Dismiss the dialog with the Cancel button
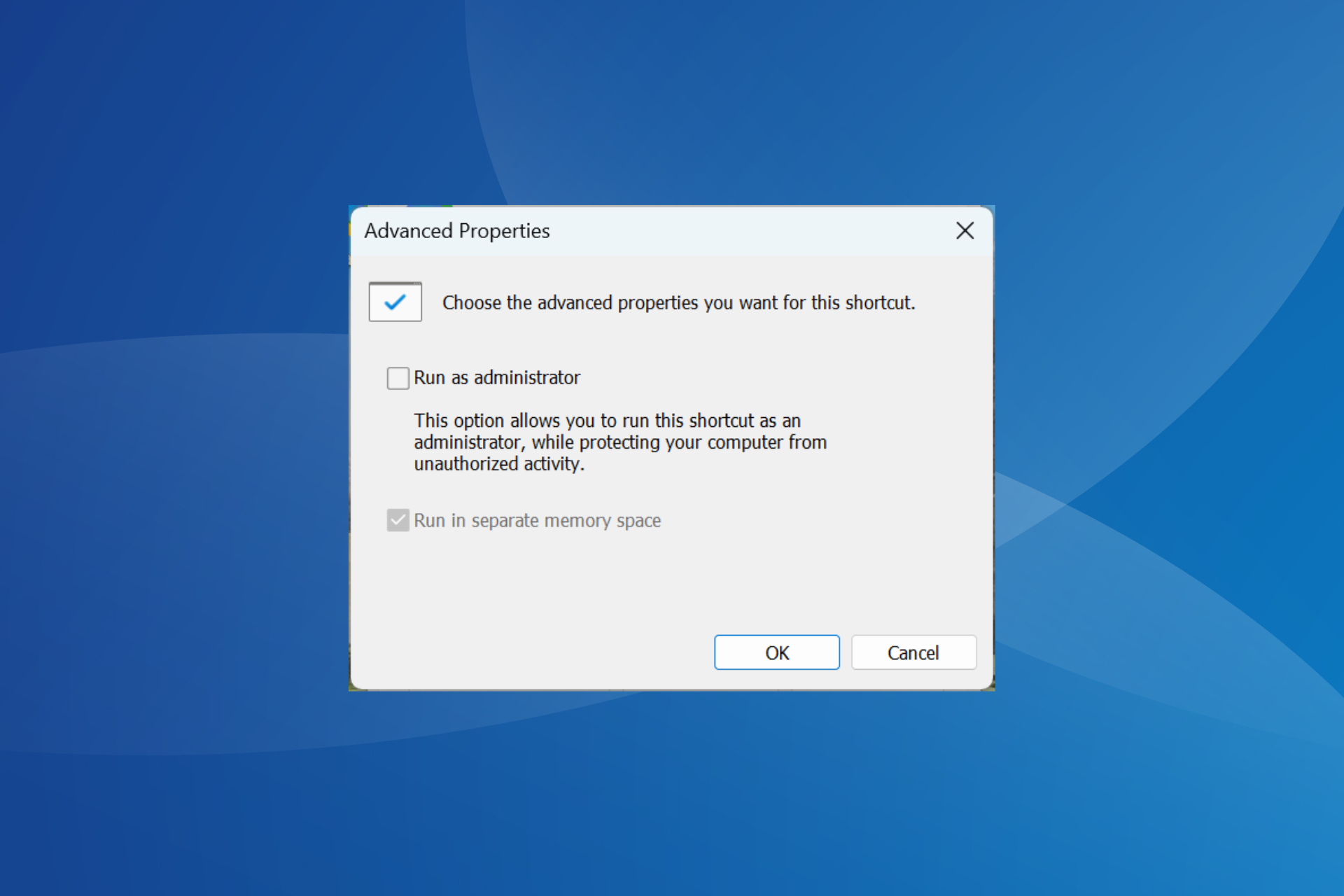The height and width of the screenshot is (896, 1344). tap(913, 652)
